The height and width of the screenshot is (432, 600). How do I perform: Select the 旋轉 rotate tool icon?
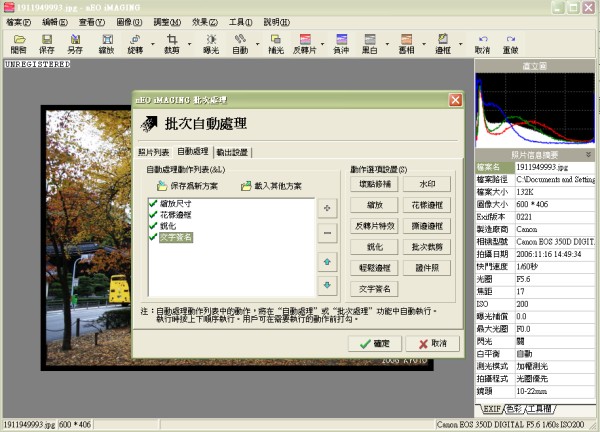(x=135, y=44)
